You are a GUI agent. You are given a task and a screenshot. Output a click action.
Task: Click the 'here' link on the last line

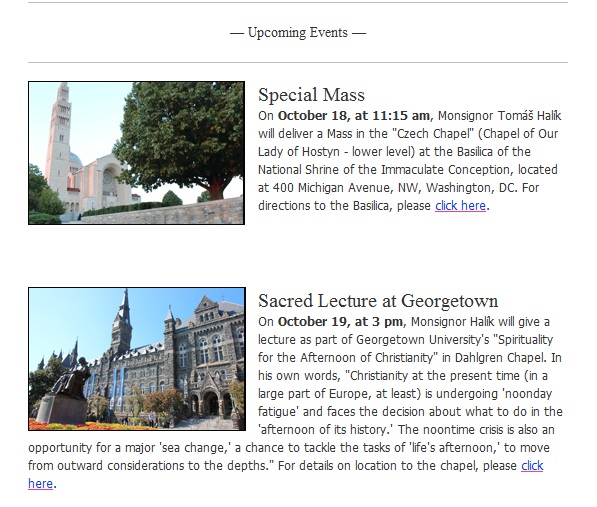point(40,484)
